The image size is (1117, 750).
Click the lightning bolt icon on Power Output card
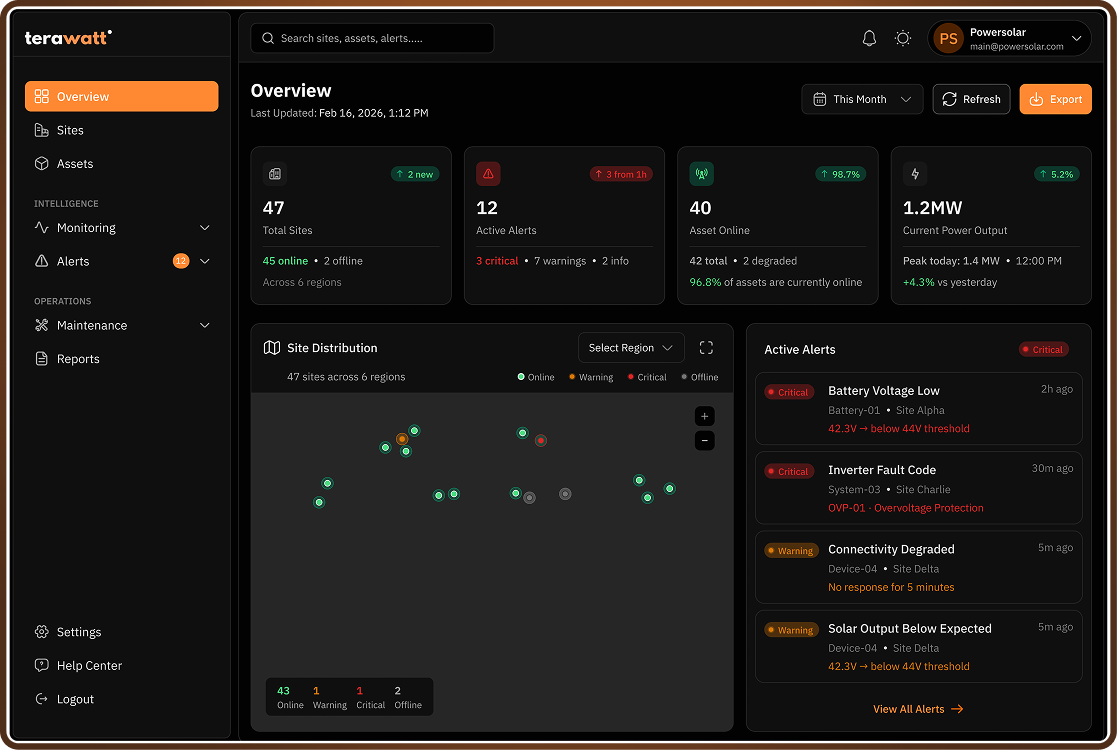(914, 173)
